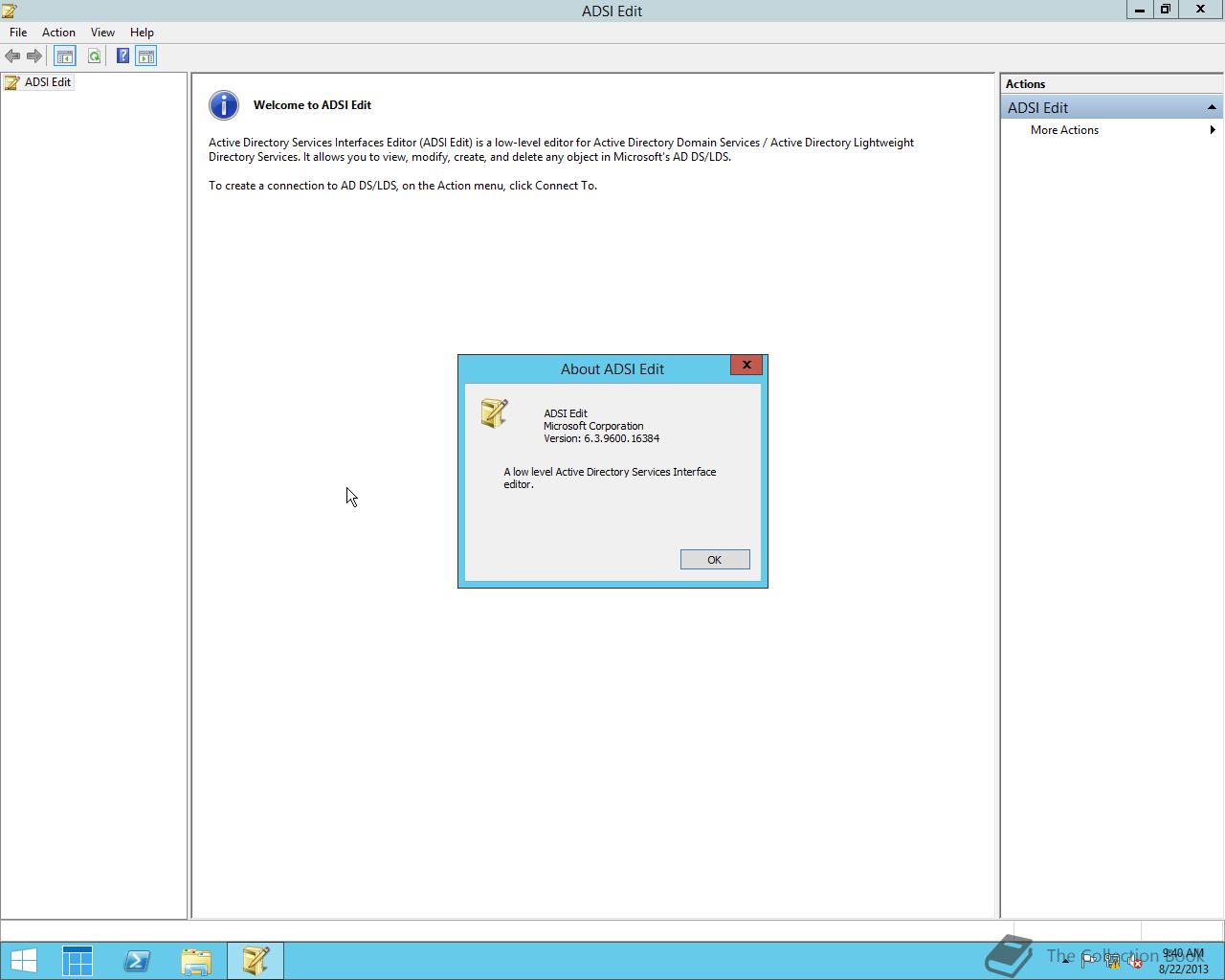This screenshot has height=980, width=1225.
Task: Click the Version 6.3.9600.16384 text
Action: coord(601,438)
